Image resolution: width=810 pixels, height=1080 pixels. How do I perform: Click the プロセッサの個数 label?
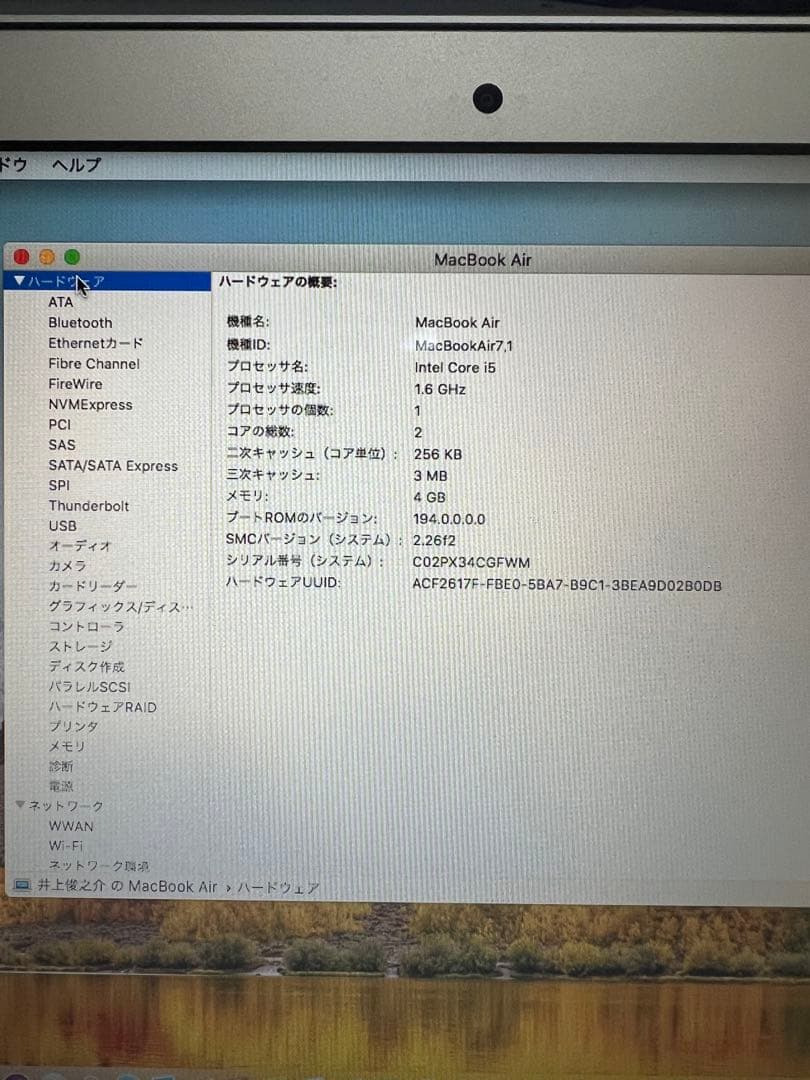(x=280, y=410)
